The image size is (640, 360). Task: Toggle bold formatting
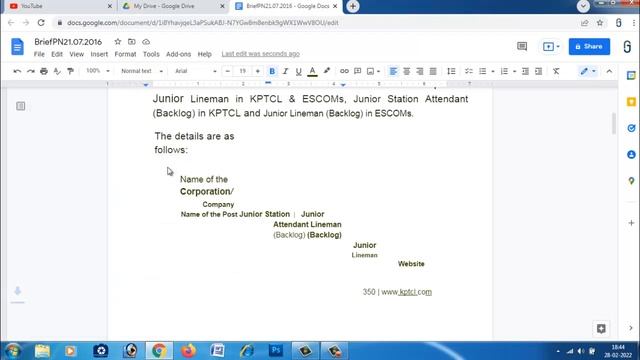coord(272,71)
